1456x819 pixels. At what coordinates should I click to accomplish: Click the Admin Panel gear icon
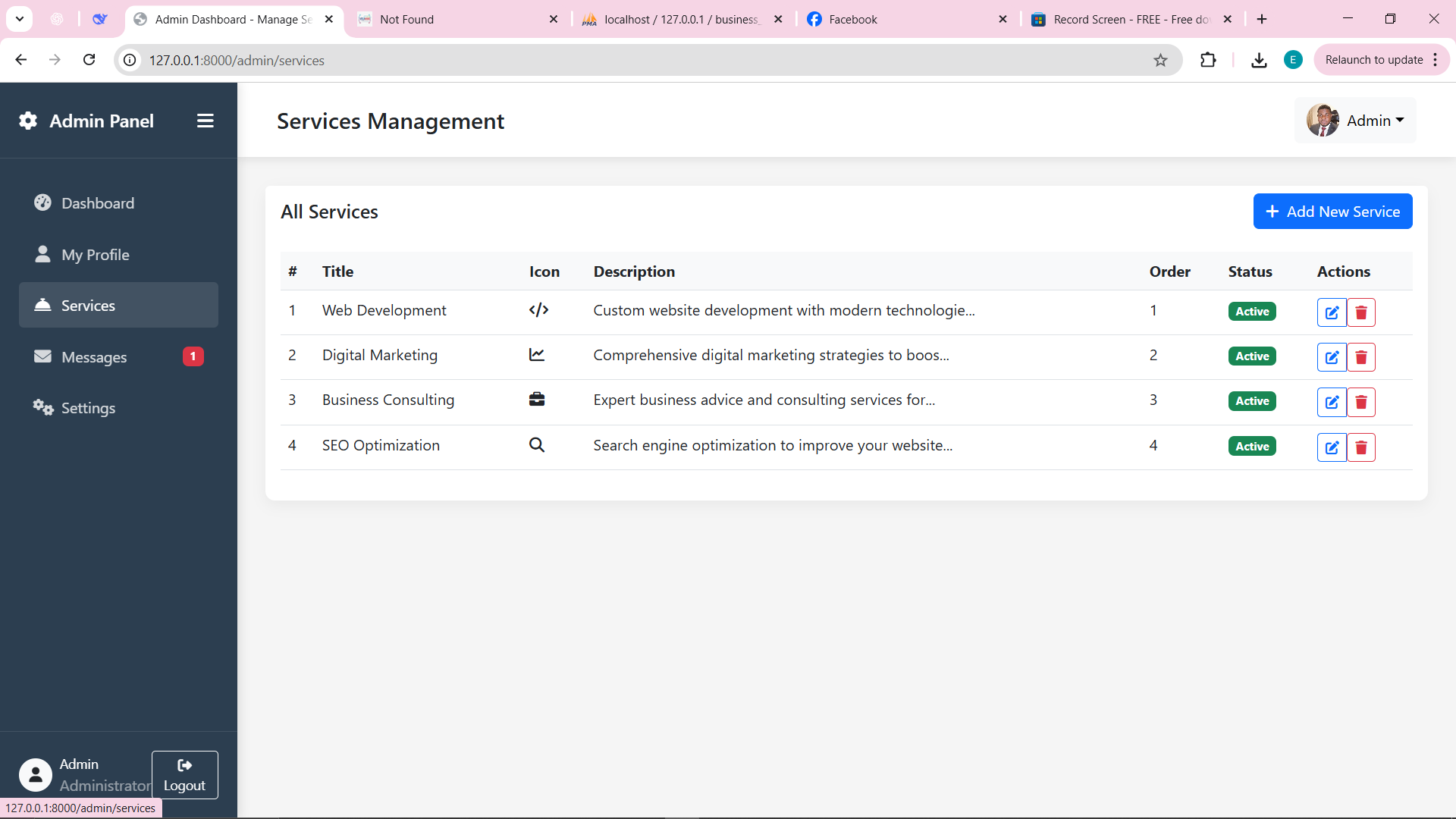tap(28, 121)
